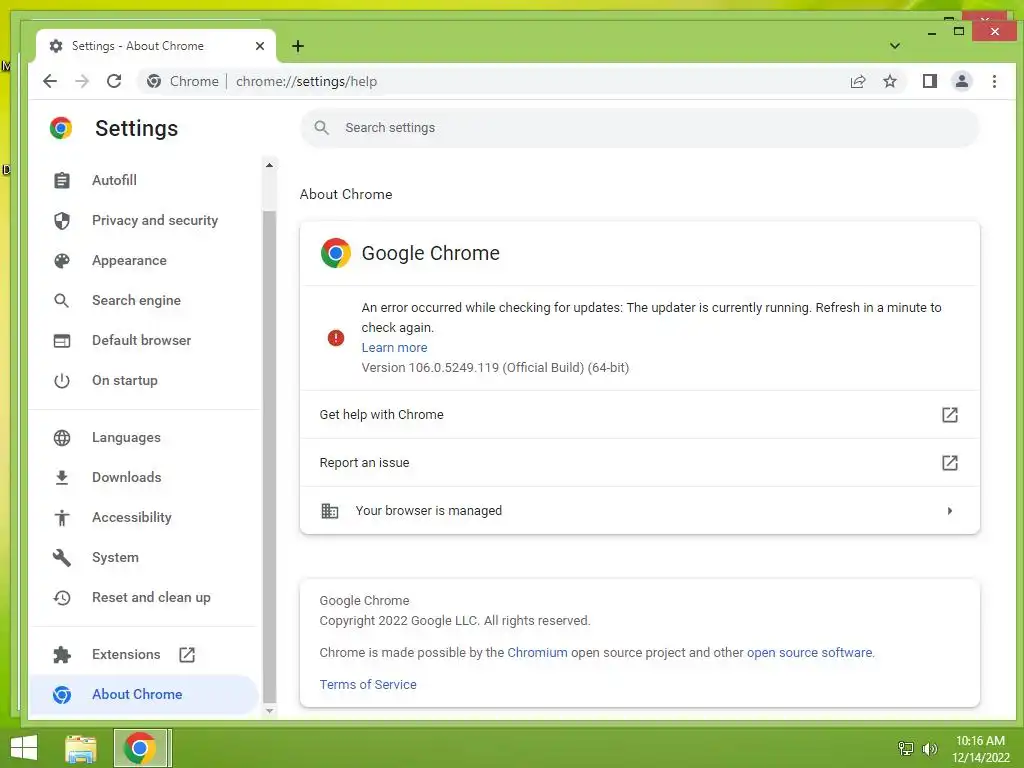This screenshot has width=1024, height=768.
Task: Open Chrome three-dot menu
Action: (994, 82)
